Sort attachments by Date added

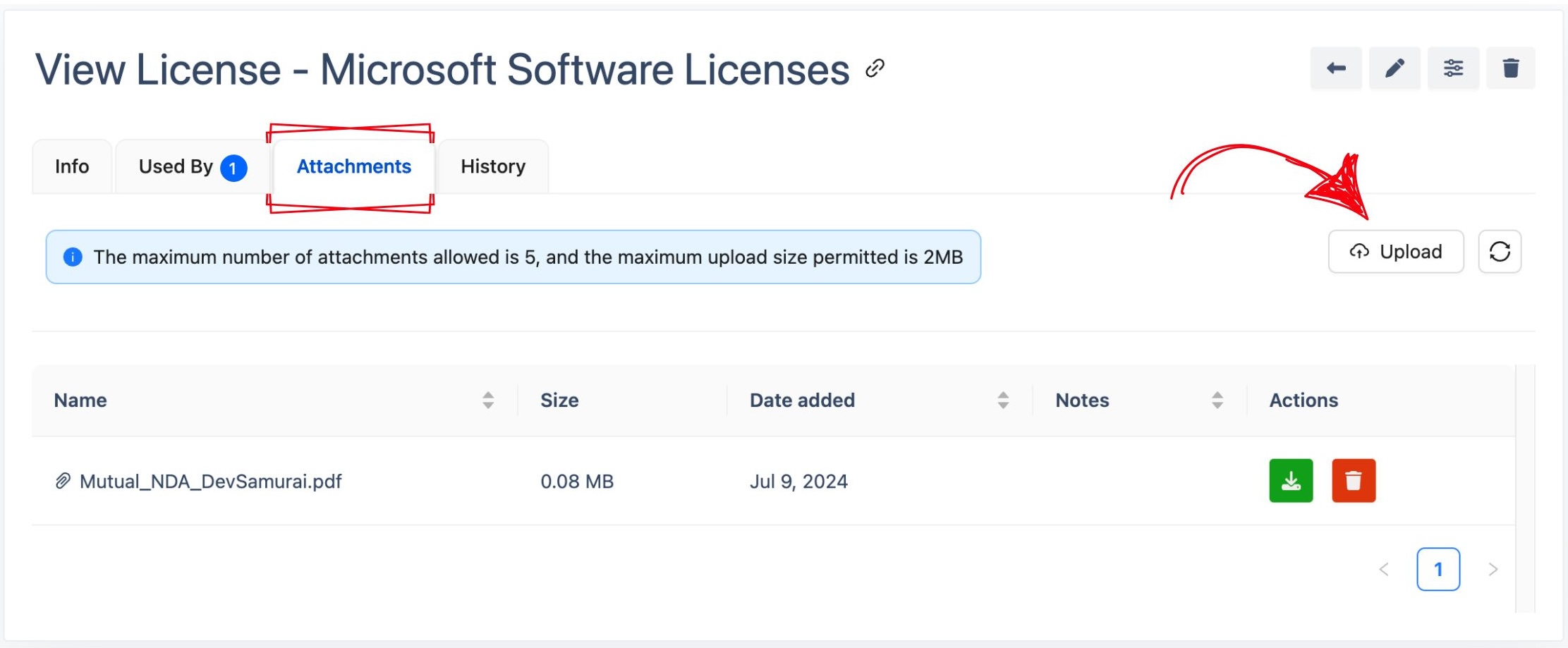(1002, 401)
